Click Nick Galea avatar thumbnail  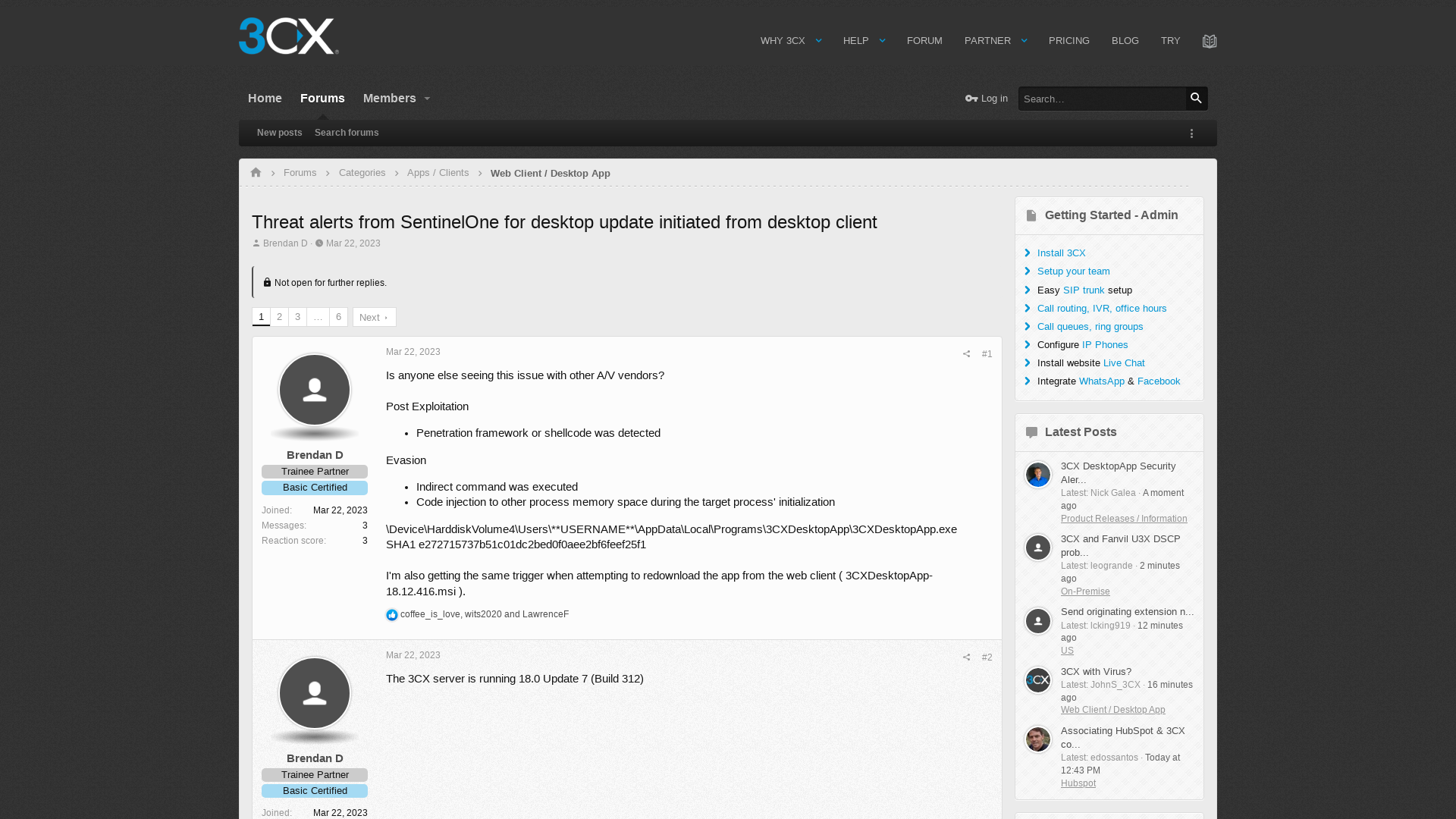pos(1037,475)
